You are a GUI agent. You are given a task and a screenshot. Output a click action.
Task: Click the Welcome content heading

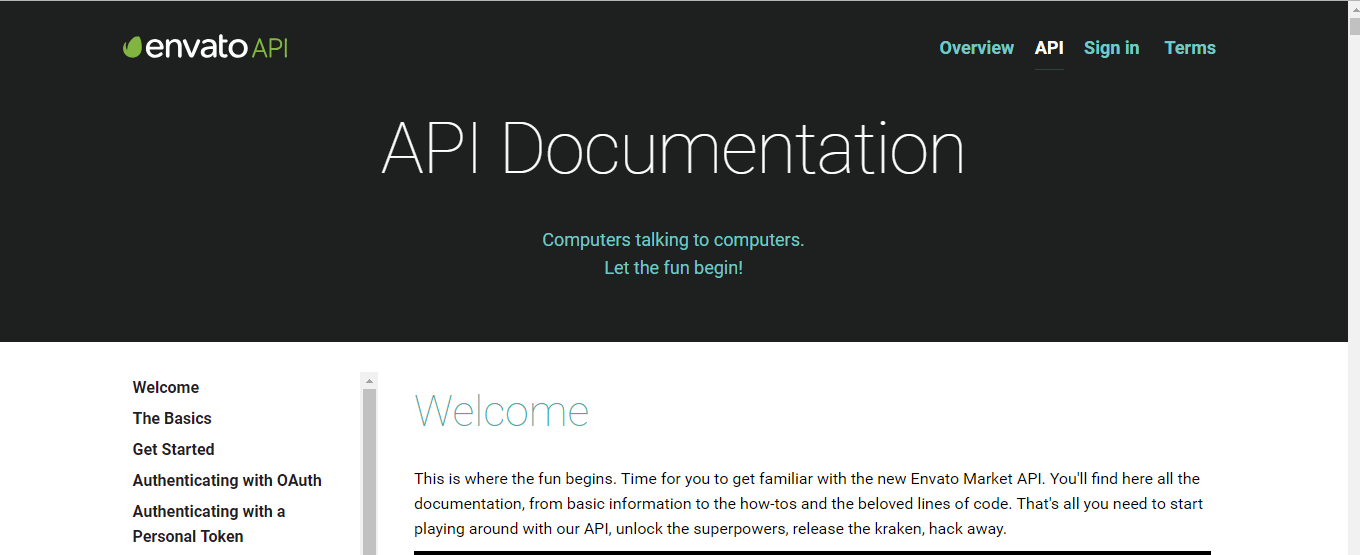click(x=501, y=411)
